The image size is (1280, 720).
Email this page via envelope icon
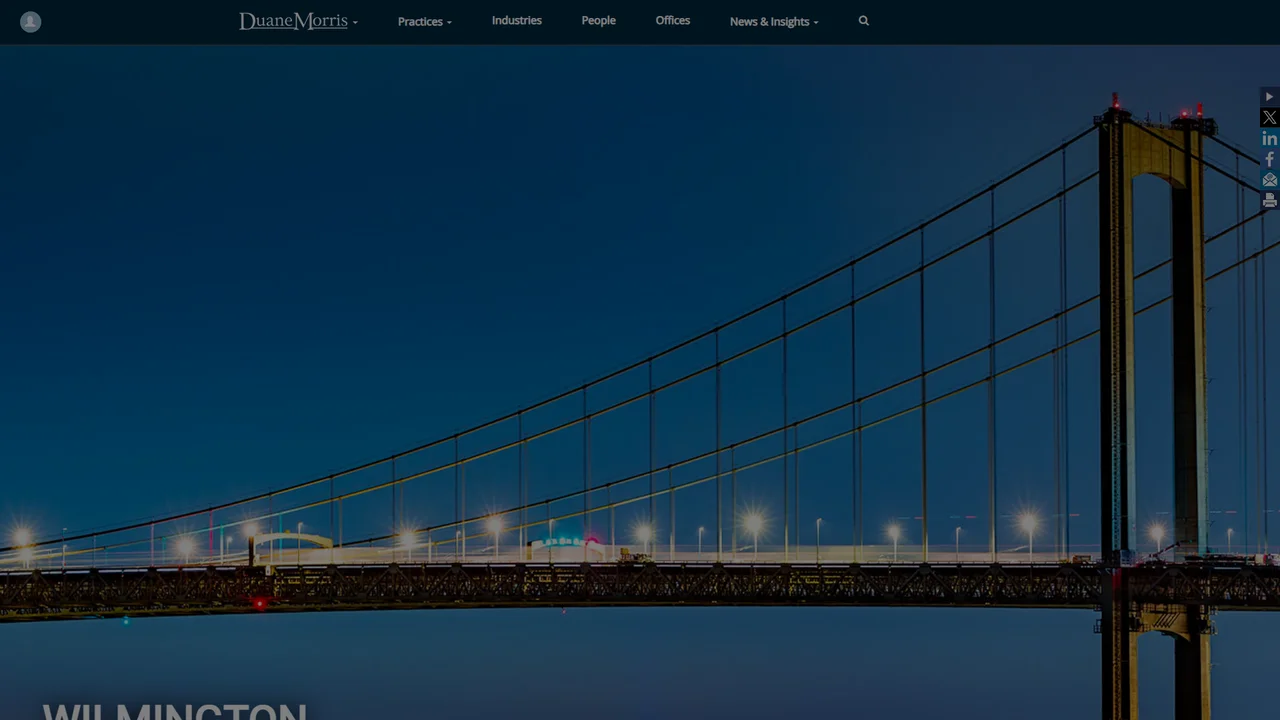coord(1269,180)
